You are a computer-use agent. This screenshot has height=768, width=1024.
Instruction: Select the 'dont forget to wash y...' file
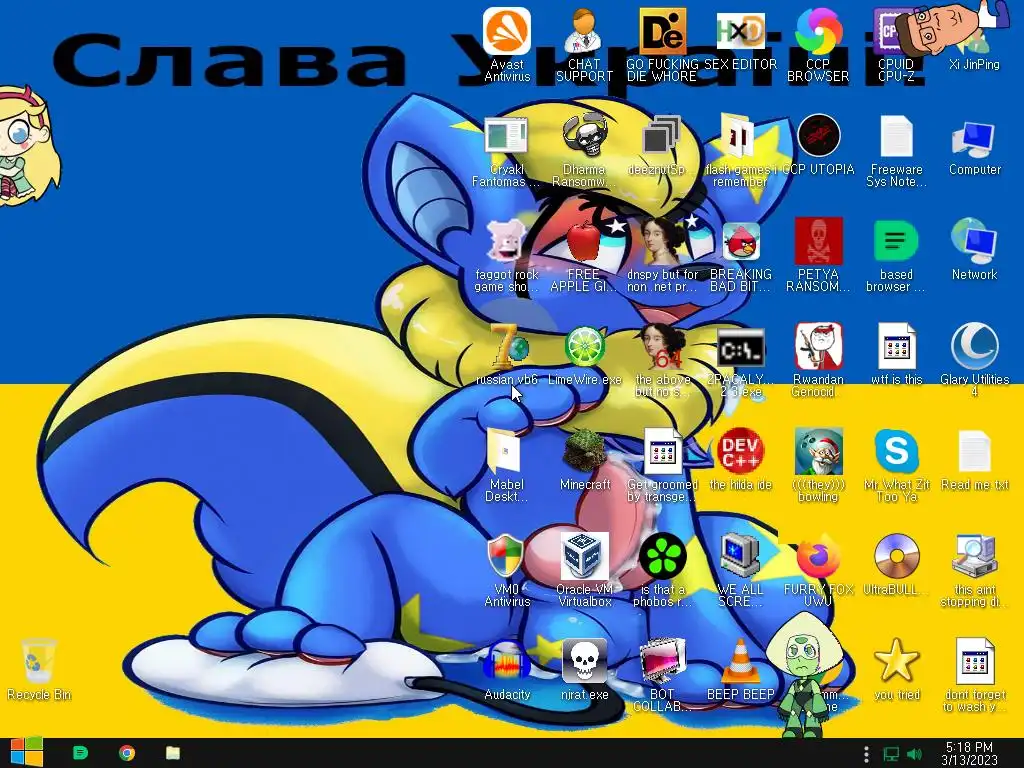click(974, 675)
